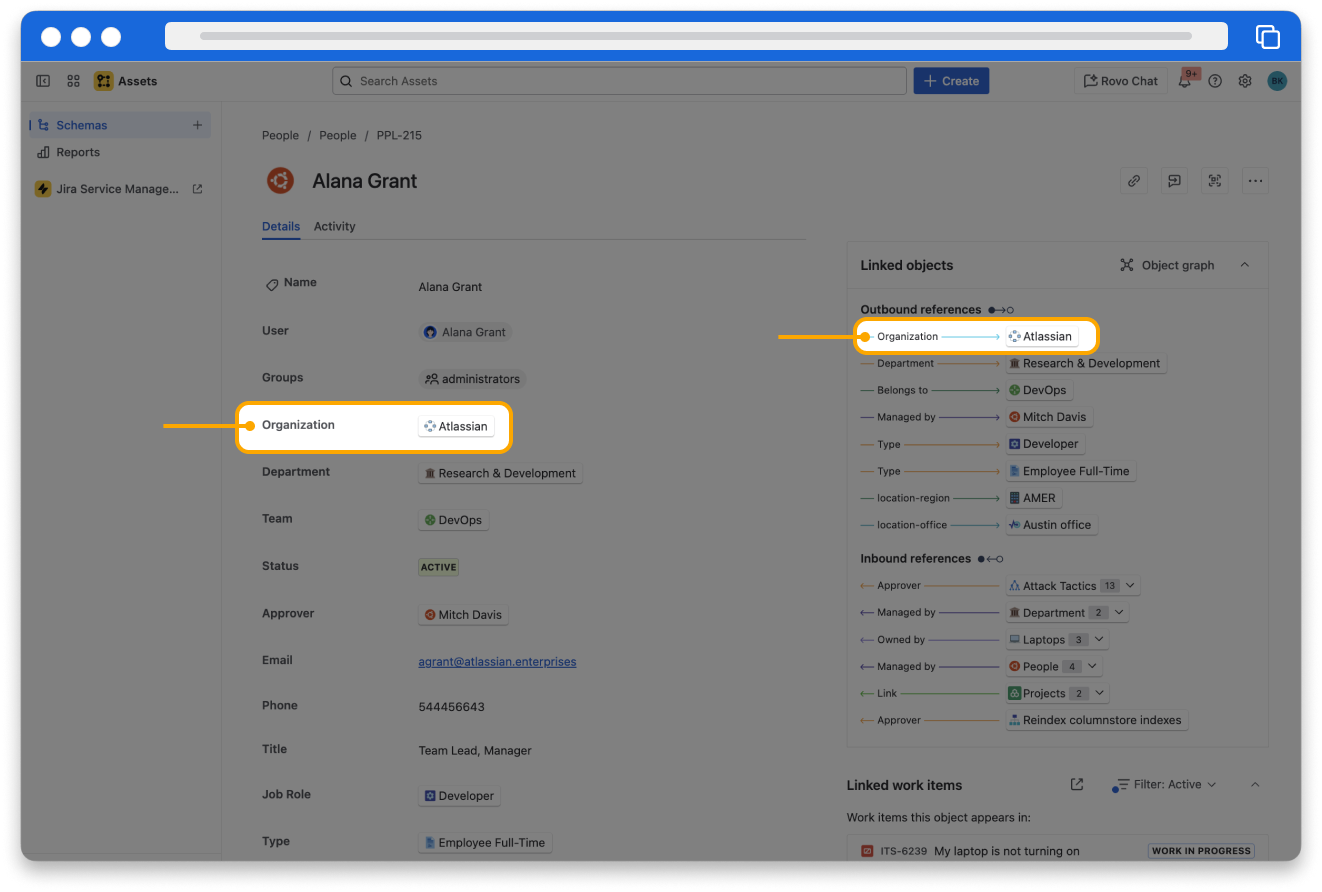Open the Object graph view
Screen dimensions: 1322x892
pos(1167,265)
